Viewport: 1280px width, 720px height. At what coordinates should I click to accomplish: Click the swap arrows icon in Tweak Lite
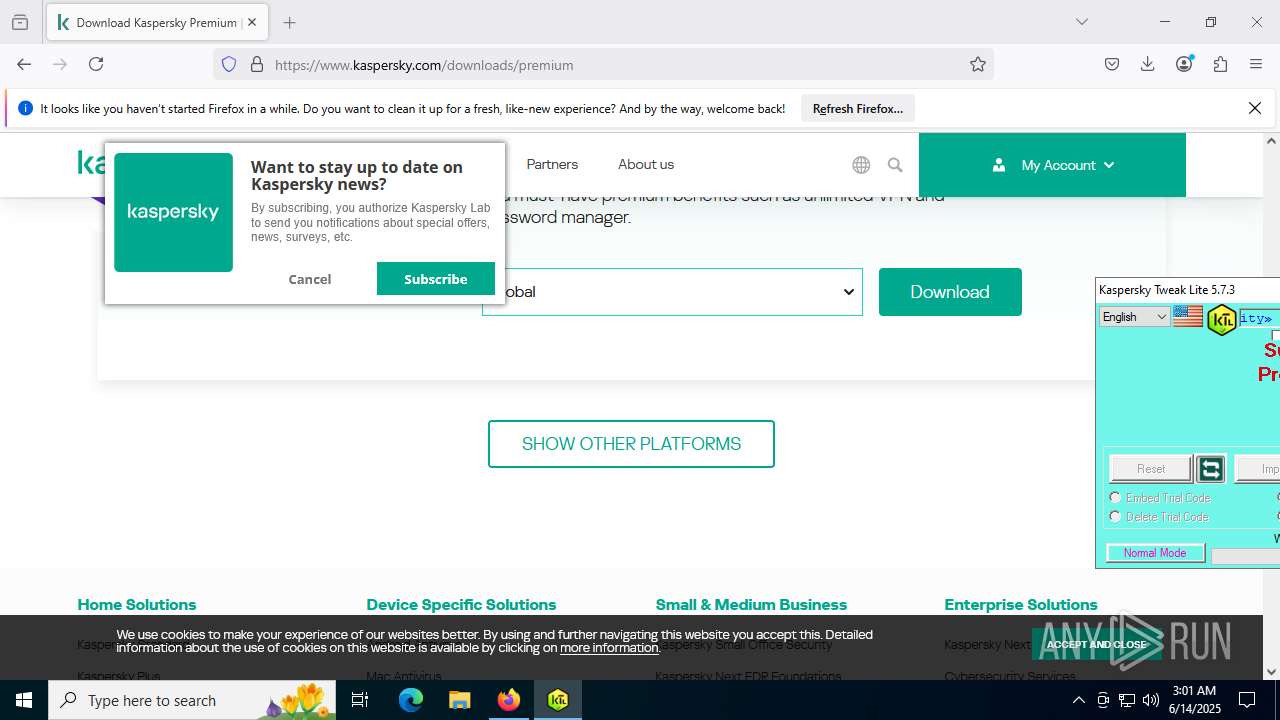[x=1211, y=469]
